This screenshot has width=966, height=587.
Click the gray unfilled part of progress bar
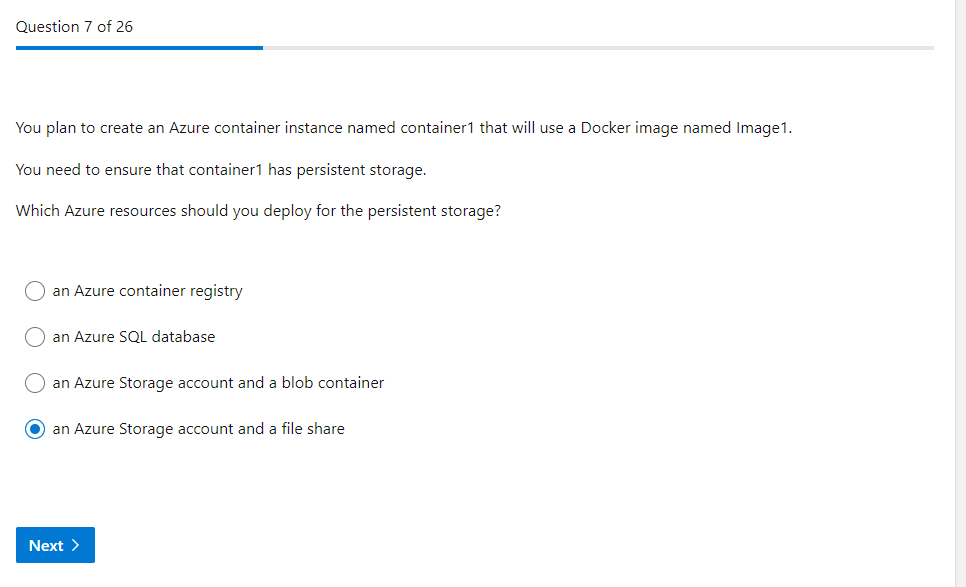click(598, 47)
